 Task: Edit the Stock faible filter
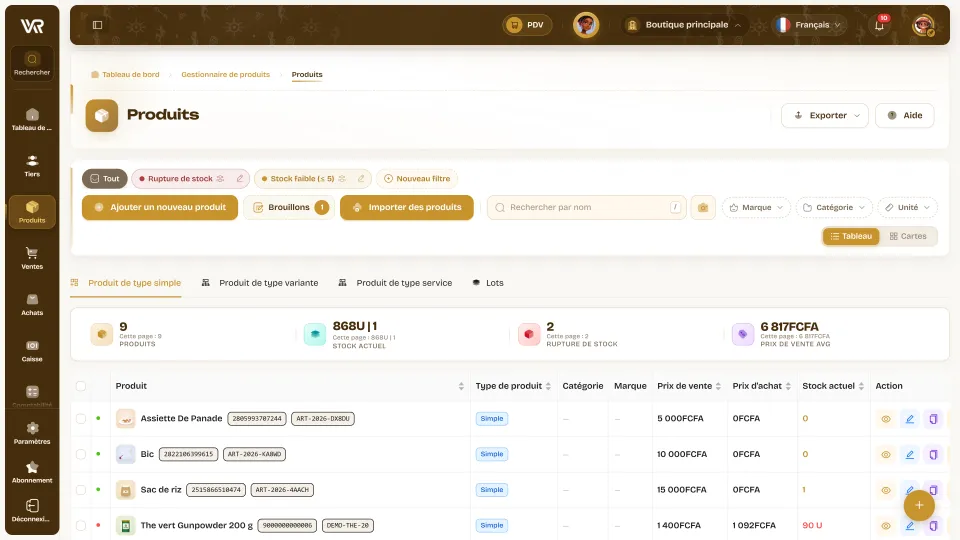click(361, 179)
